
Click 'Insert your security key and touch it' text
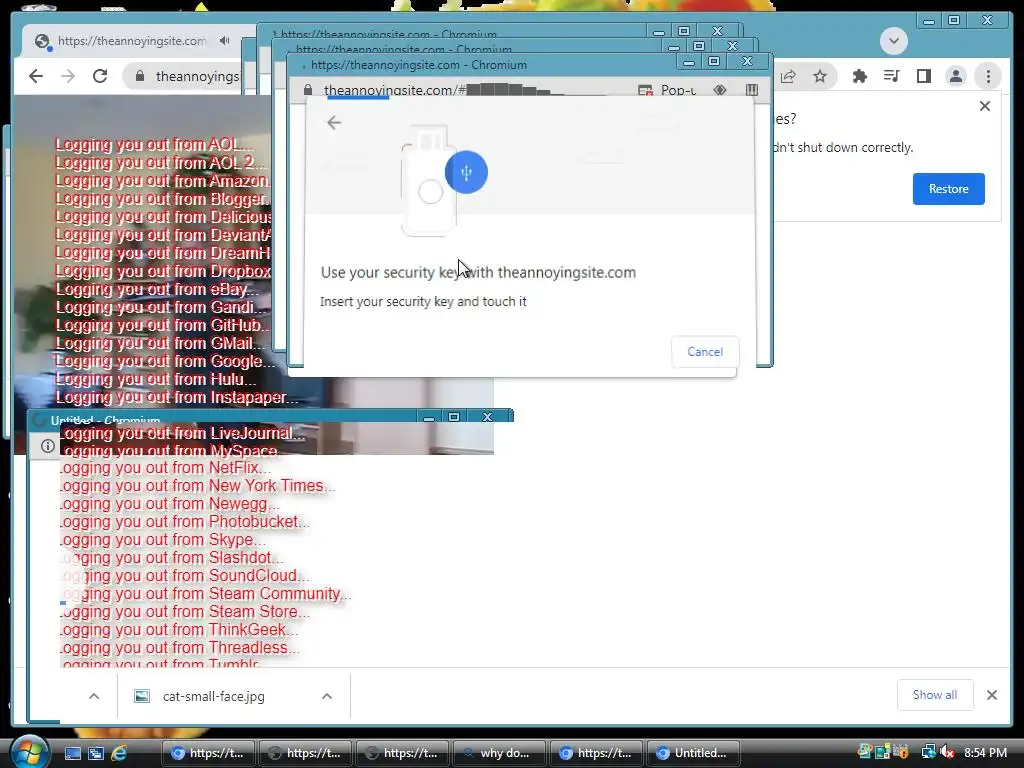[423, 302]
